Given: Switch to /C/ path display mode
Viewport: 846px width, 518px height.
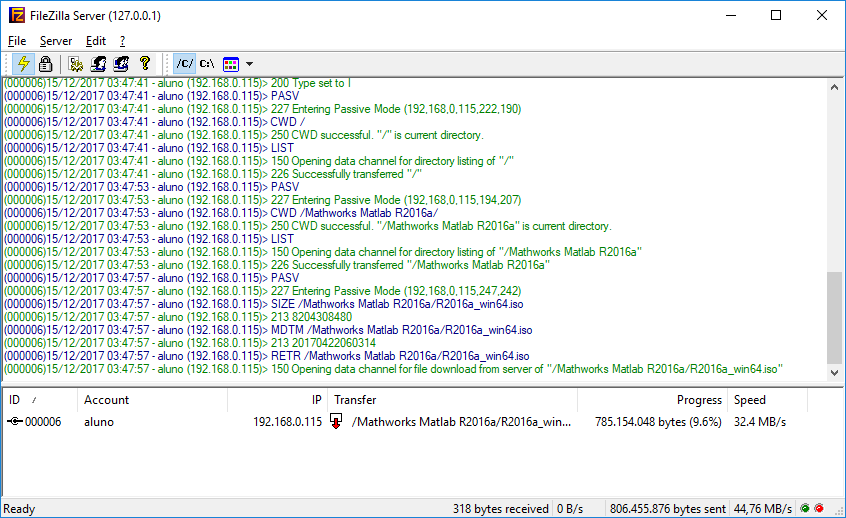Looking at the screenshot, I should (185, 64).
